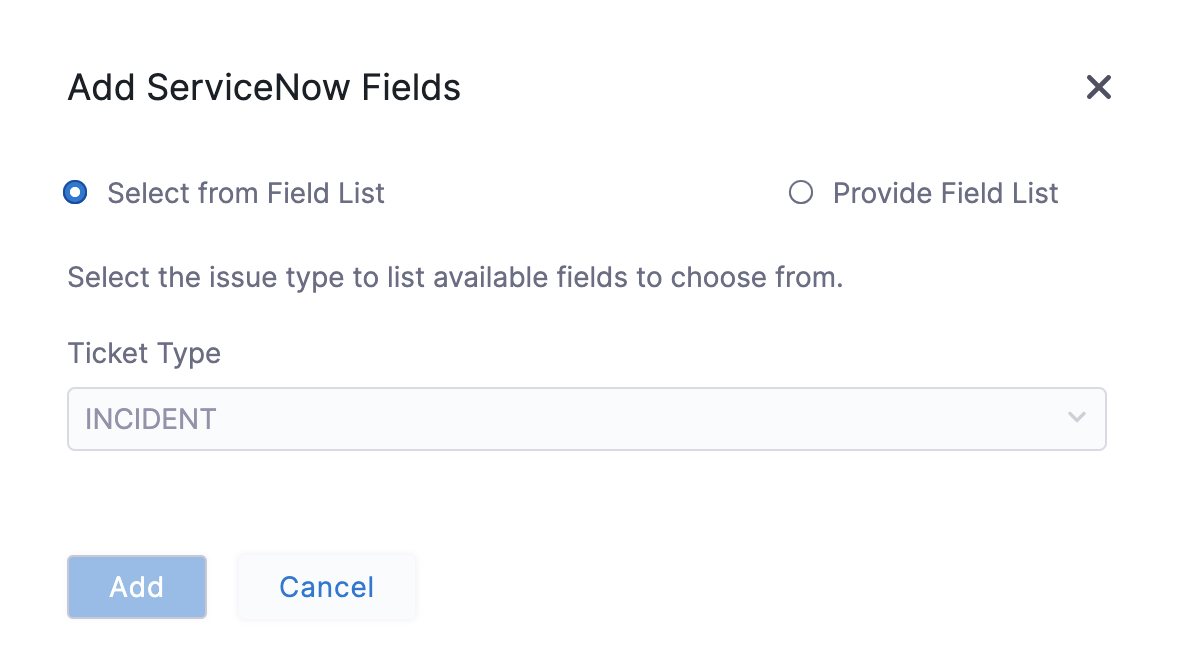Viewport: 1184px width, 646px height.
Task: Click the empty unselected radio circle
Action: coord(800,193)
